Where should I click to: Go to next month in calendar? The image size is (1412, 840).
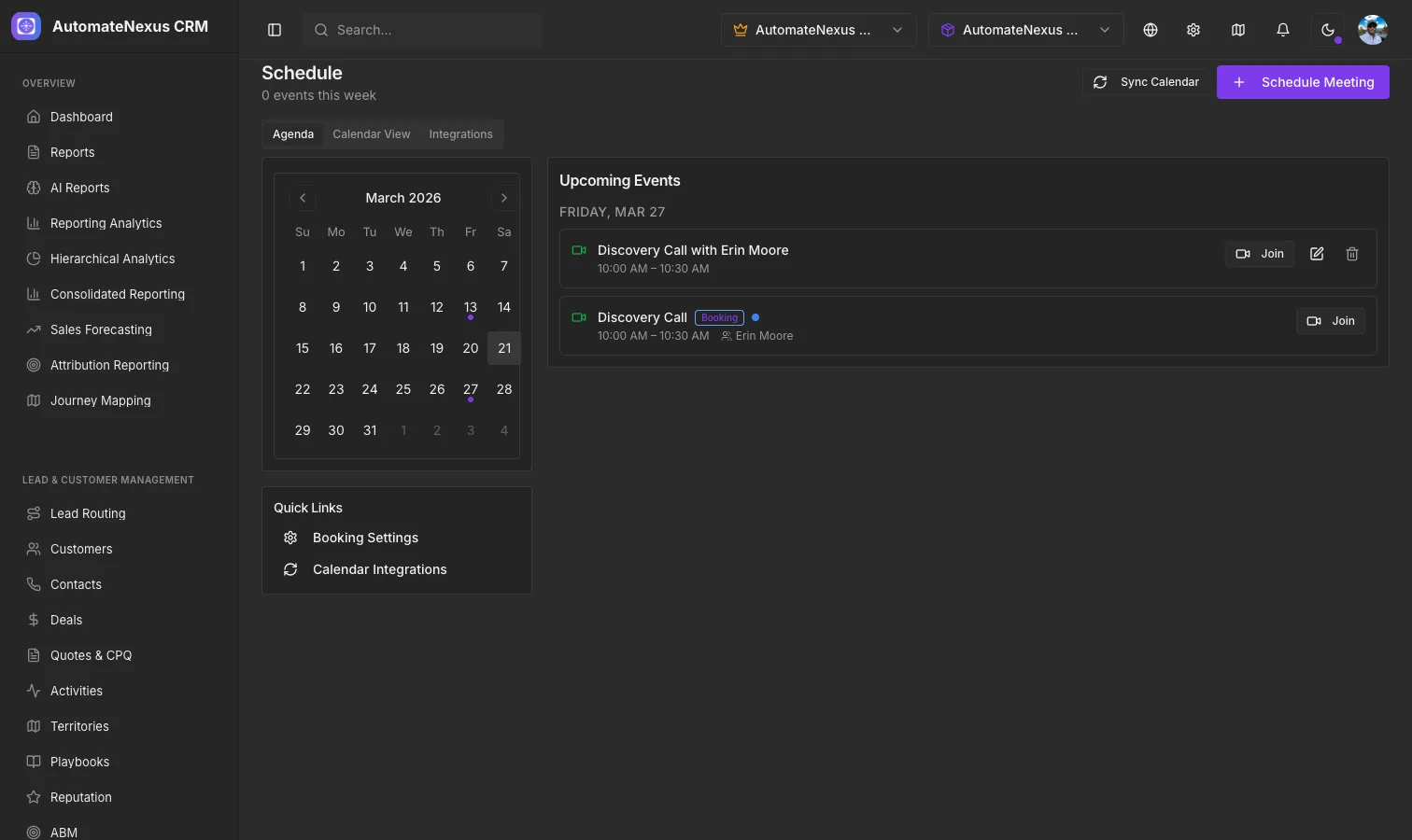pyautogui.click(x=504, y=198)
